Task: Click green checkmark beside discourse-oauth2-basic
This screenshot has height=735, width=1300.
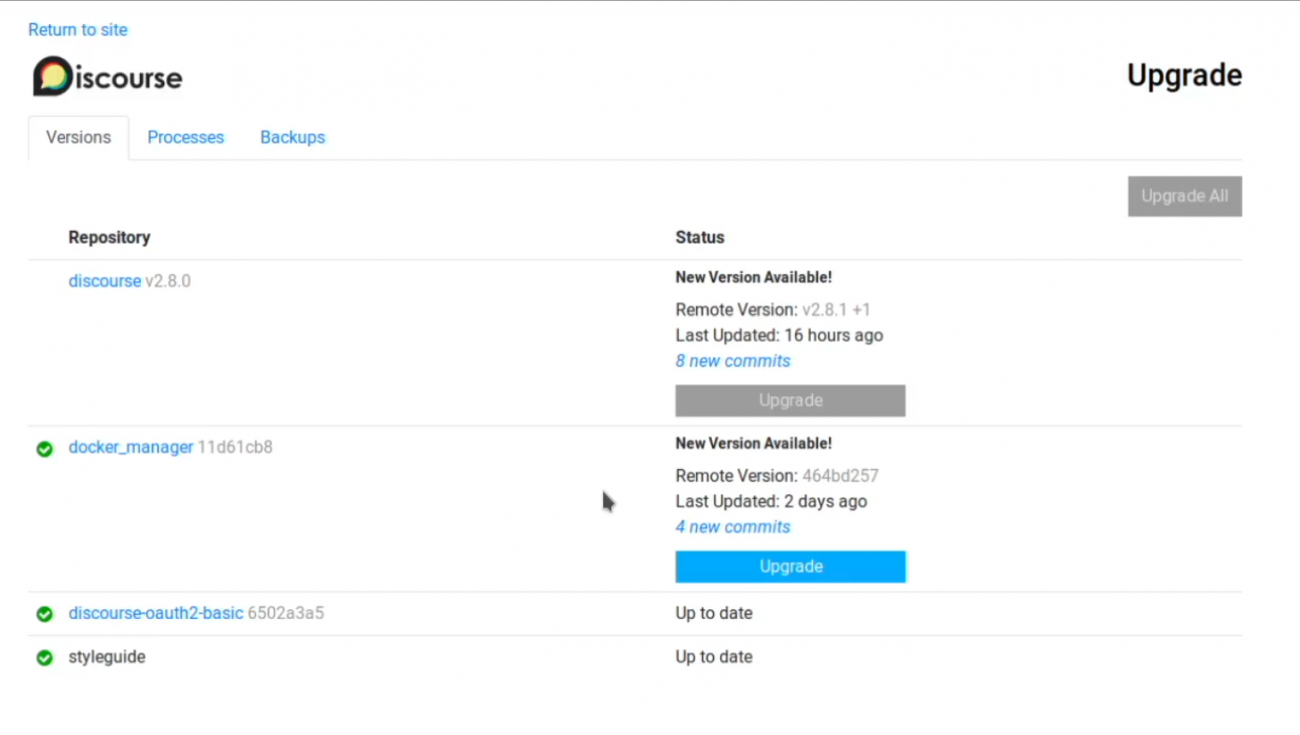Action: [x=44, y=614]
